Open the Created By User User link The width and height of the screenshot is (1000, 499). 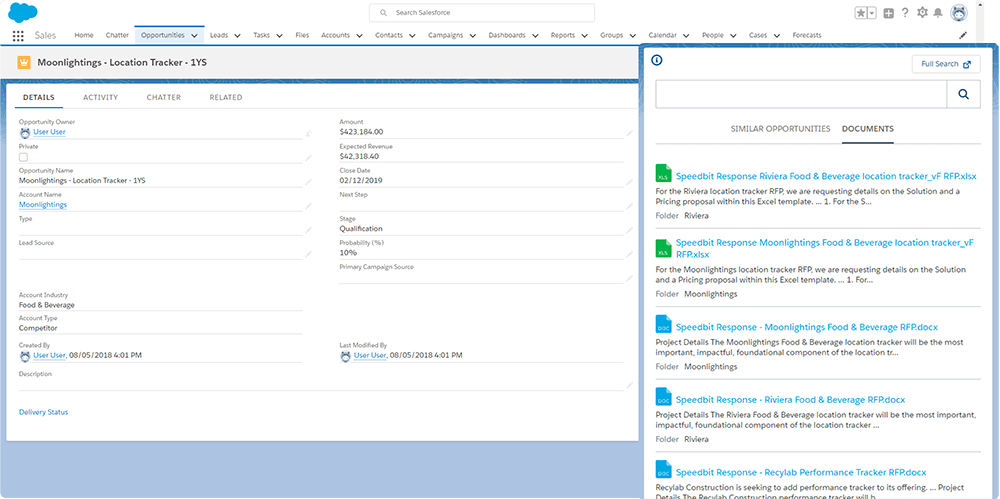50,355
